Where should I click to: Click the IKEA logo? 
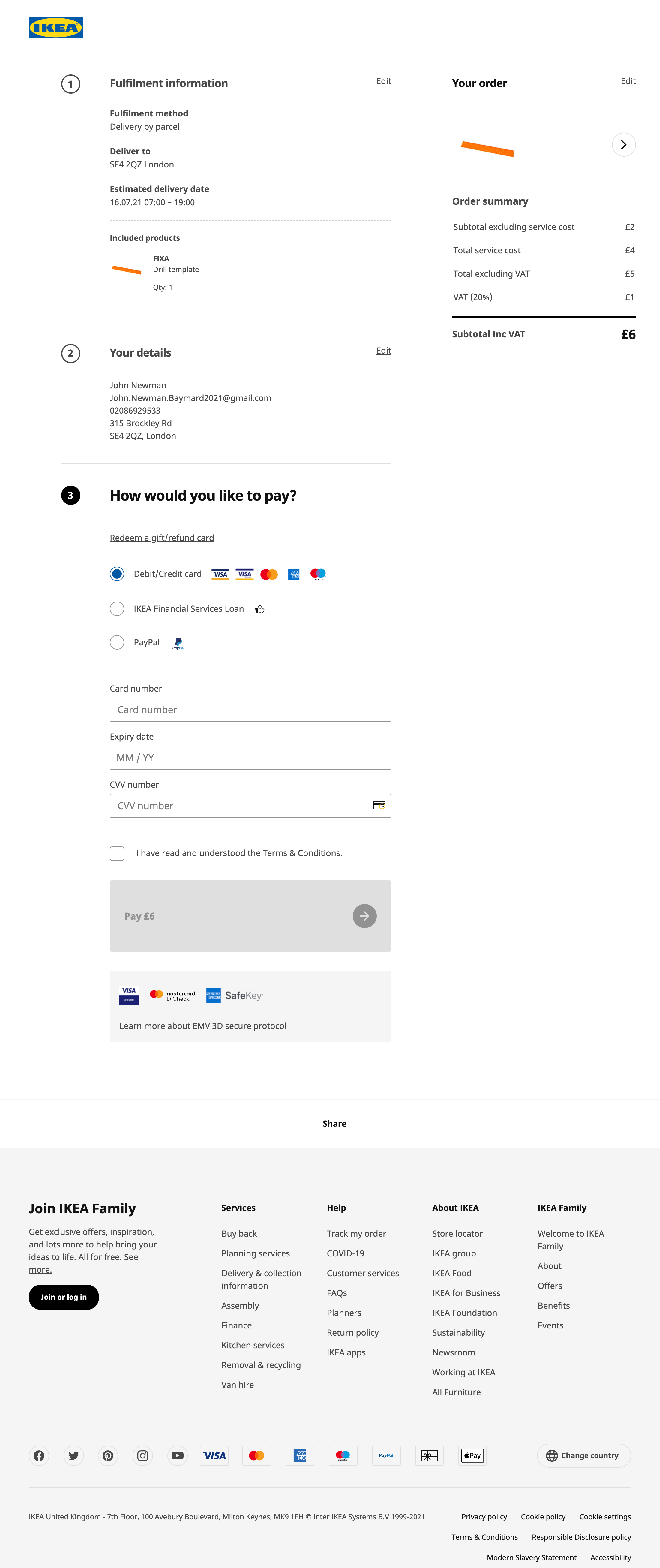click(55, 27)
